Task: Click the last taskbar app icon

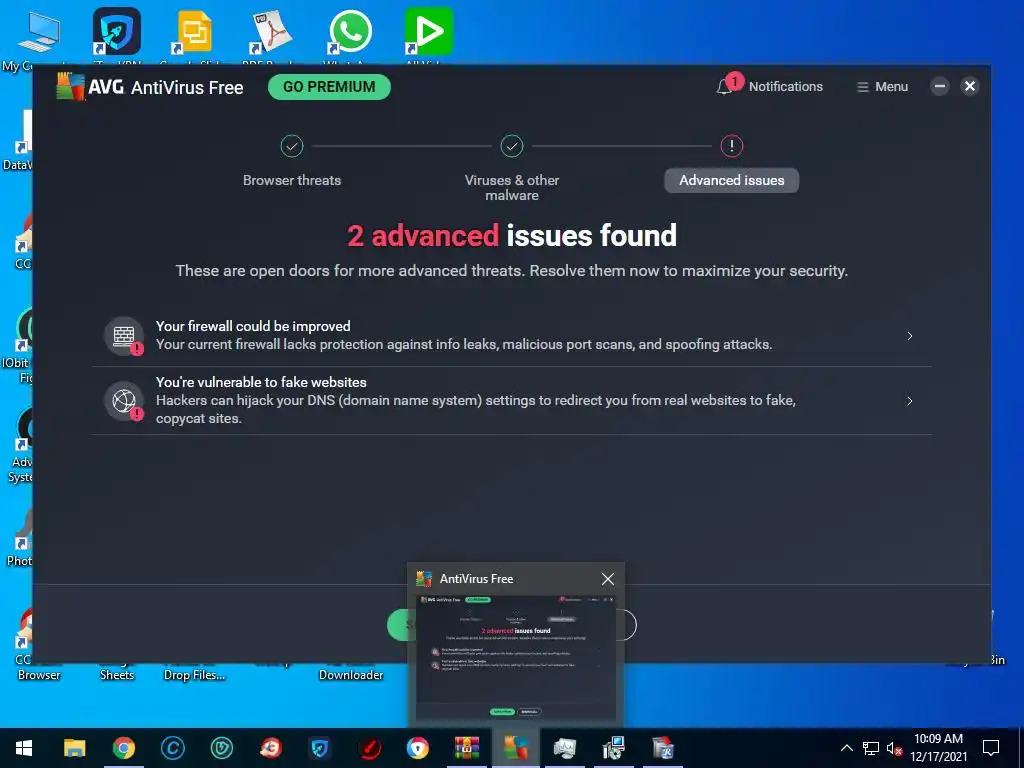Action: tap(663, 748)
